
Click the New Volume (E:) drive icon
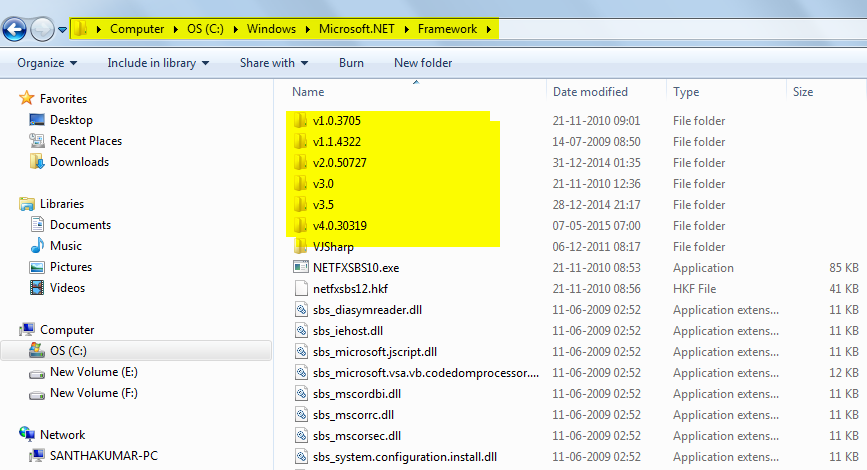tap(37, 373)
